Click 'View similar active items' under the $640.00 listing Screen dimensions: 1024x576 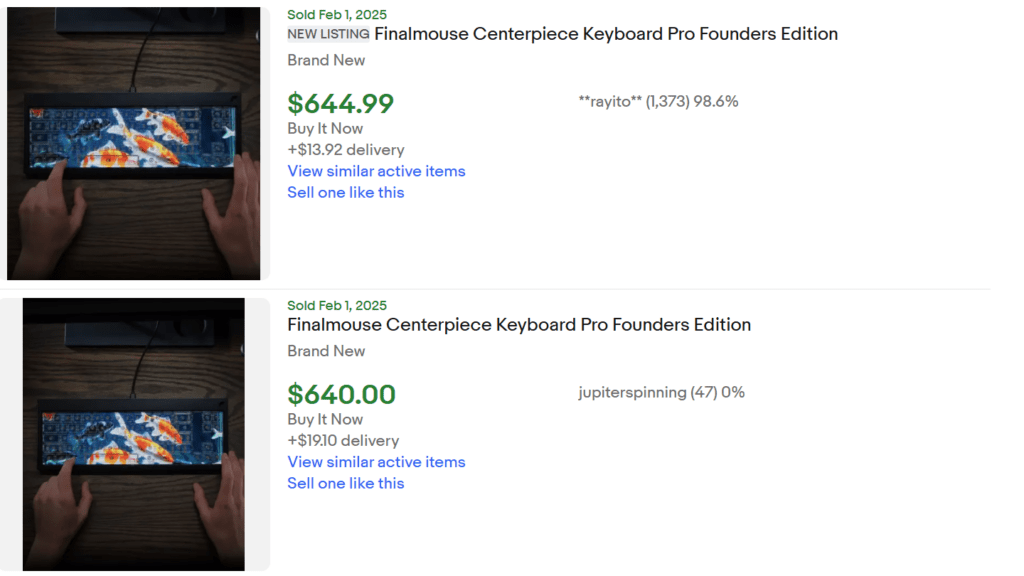tap(376, 462)
